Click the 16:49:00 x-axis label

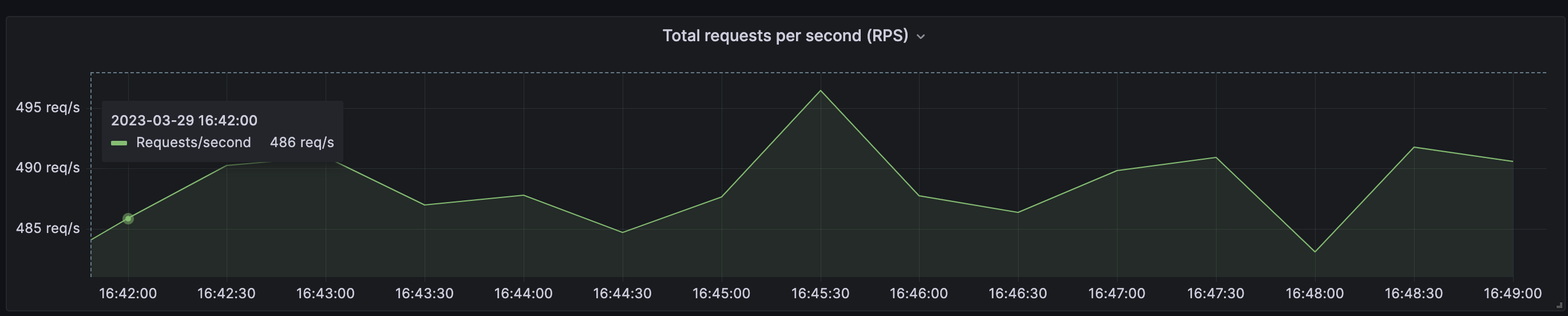click(1512, 294)
